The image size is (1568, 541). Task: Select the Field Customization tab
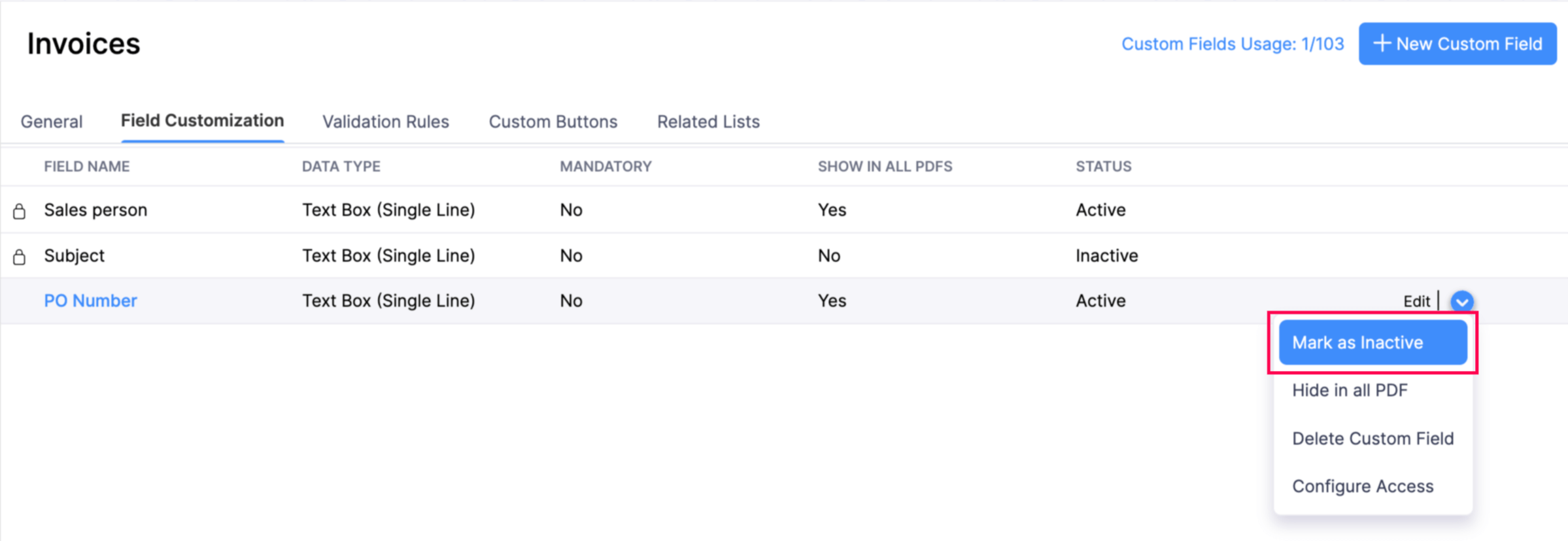pos(202,121)
